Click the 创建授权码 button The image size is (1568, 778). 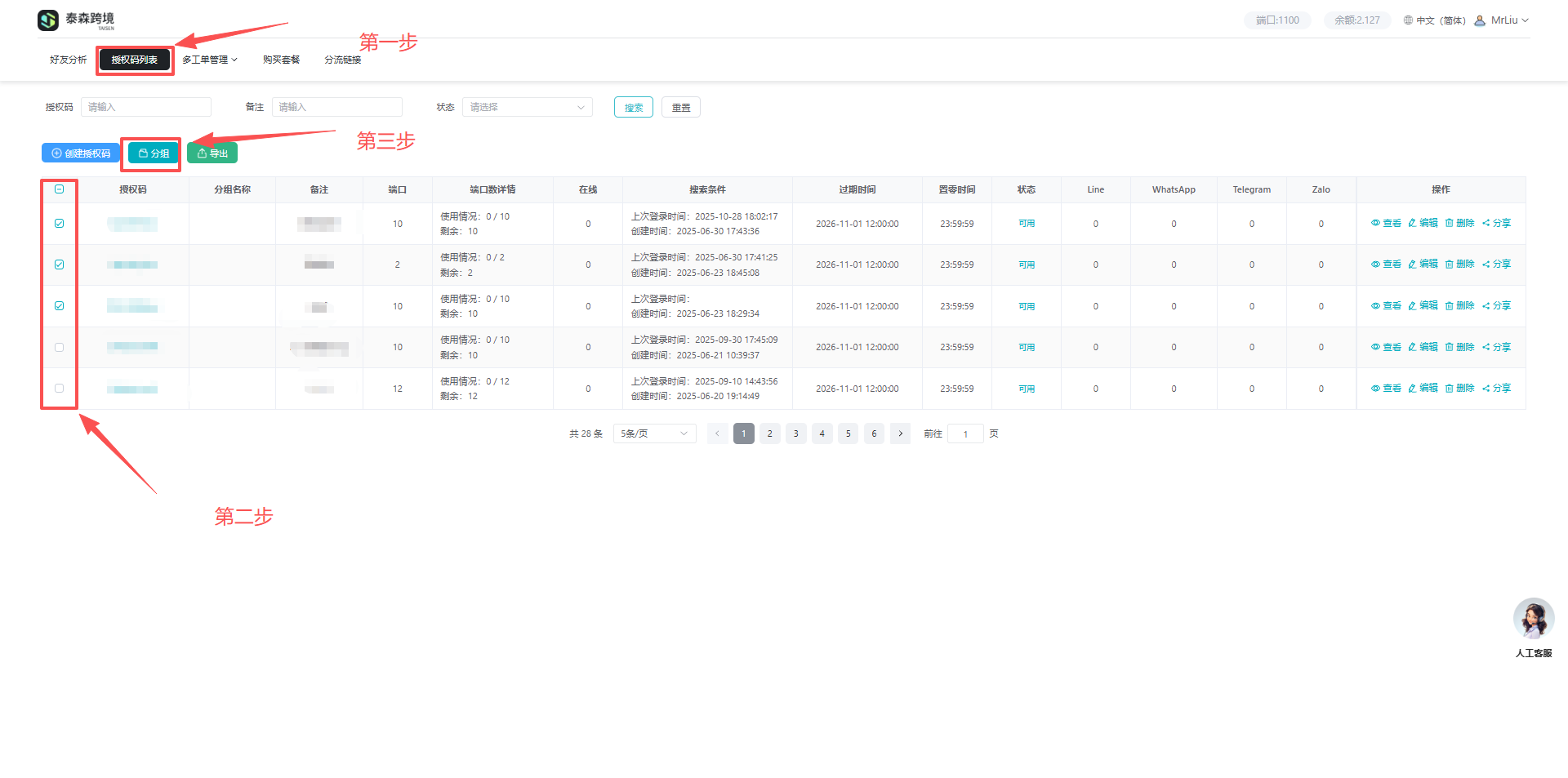tap(81, 153)
